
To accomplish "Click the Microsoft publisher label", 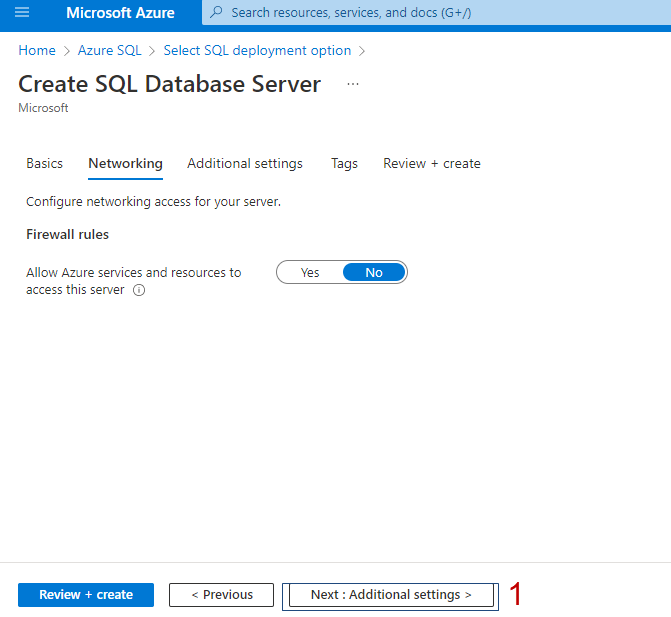I will click(43, 108).
